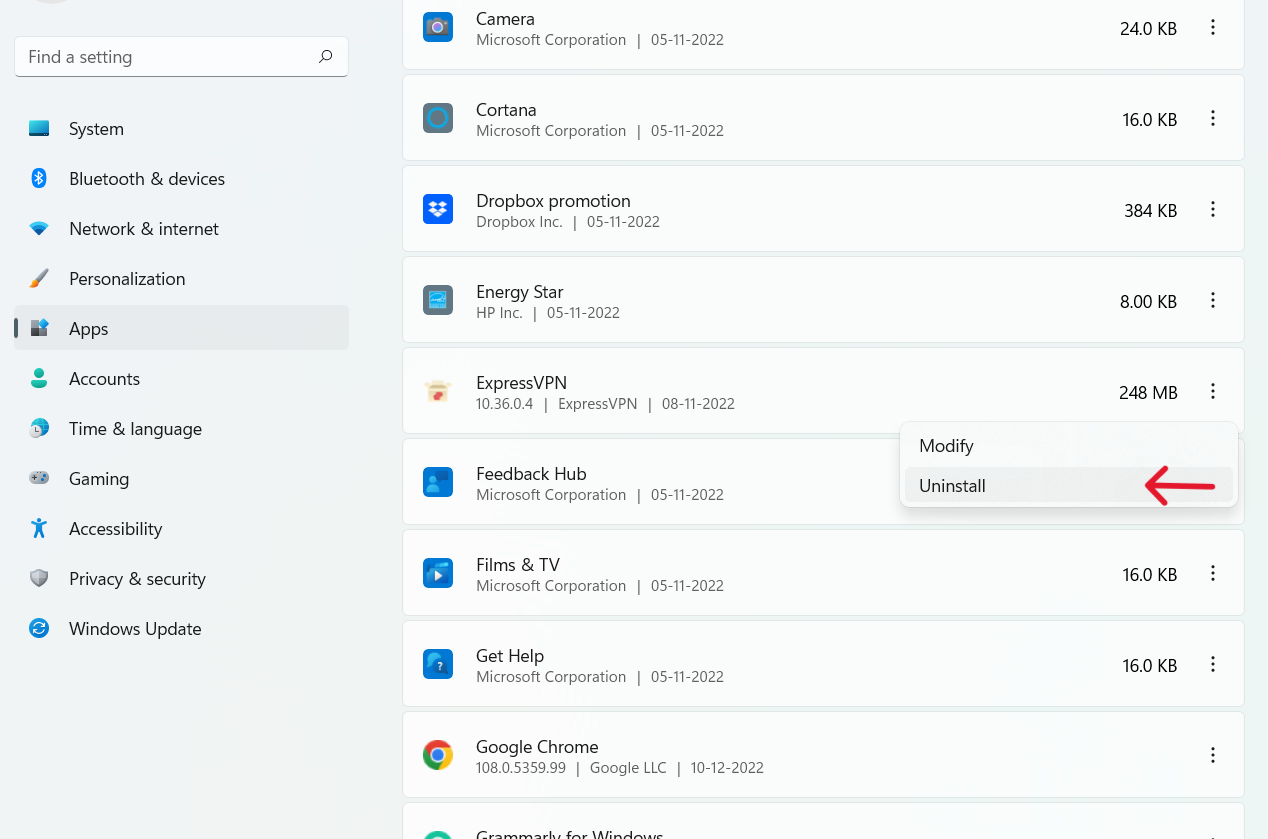
Task: Click the Dropbox promotion app icon
Action: click(x=438, y=209)
